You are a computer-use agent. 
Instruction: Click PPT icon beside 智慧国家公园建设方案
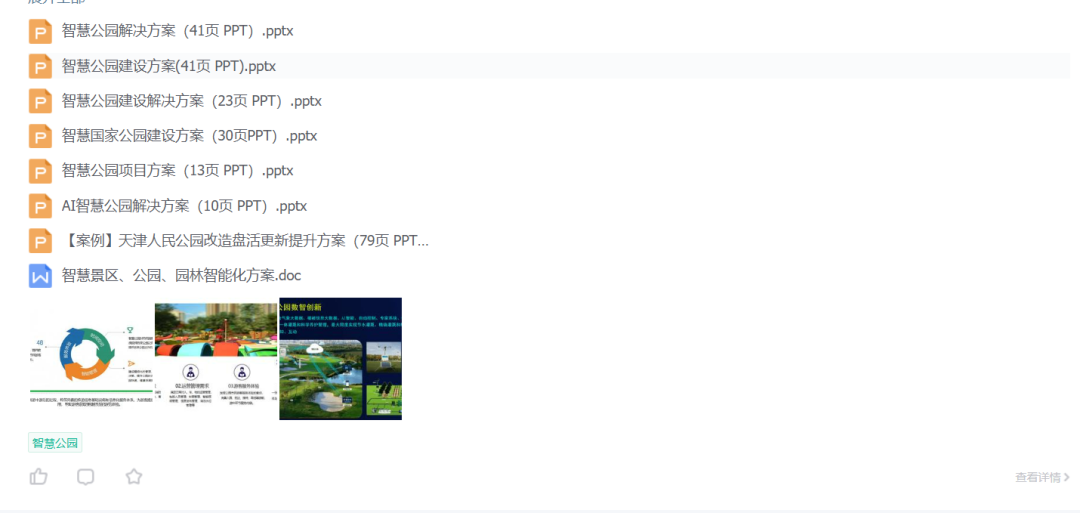[x=40, y=136]
